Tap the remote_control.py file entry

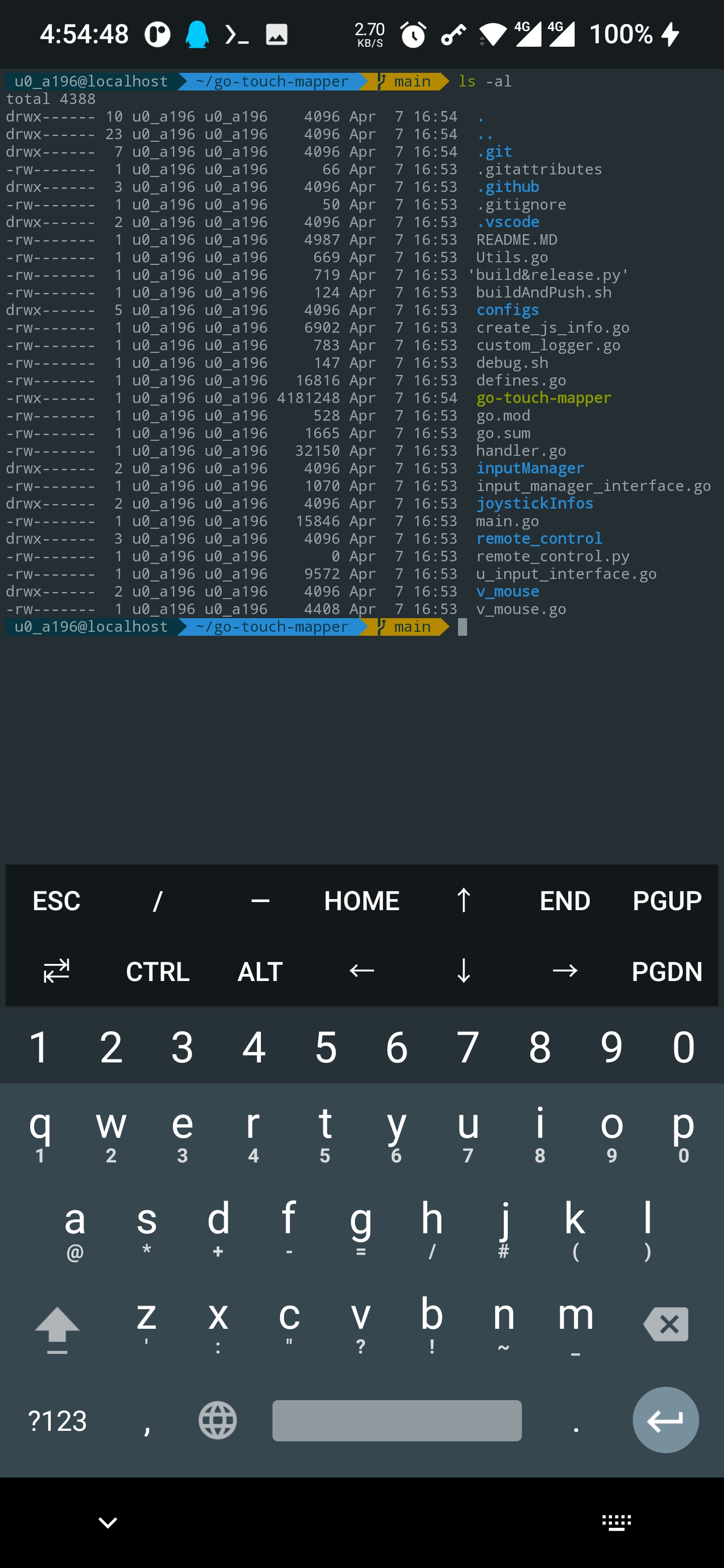tap(552, 556)
